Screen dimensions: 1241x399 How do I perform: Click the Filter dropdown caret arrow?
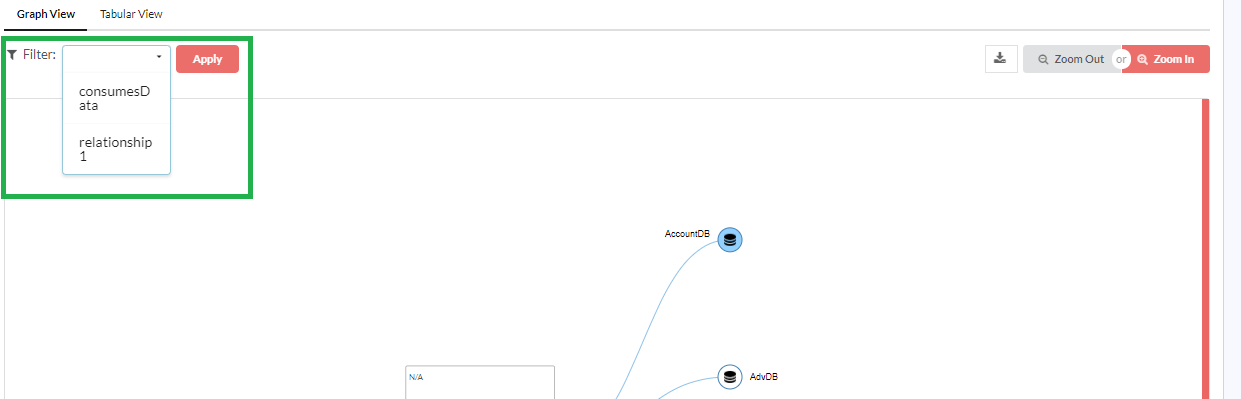[159, 58]
